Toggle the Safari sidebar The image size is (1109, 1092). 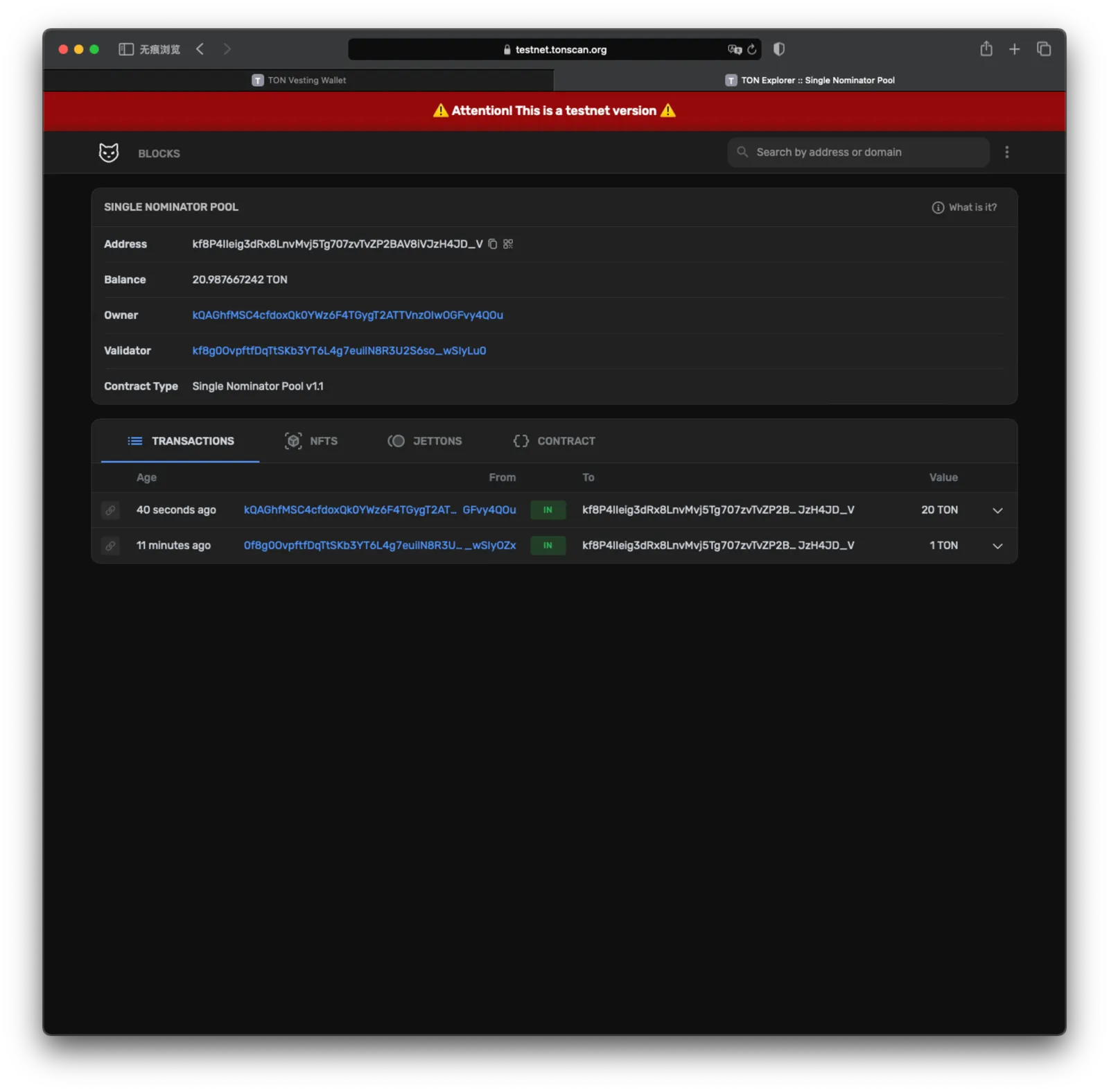tap(126, 49)
